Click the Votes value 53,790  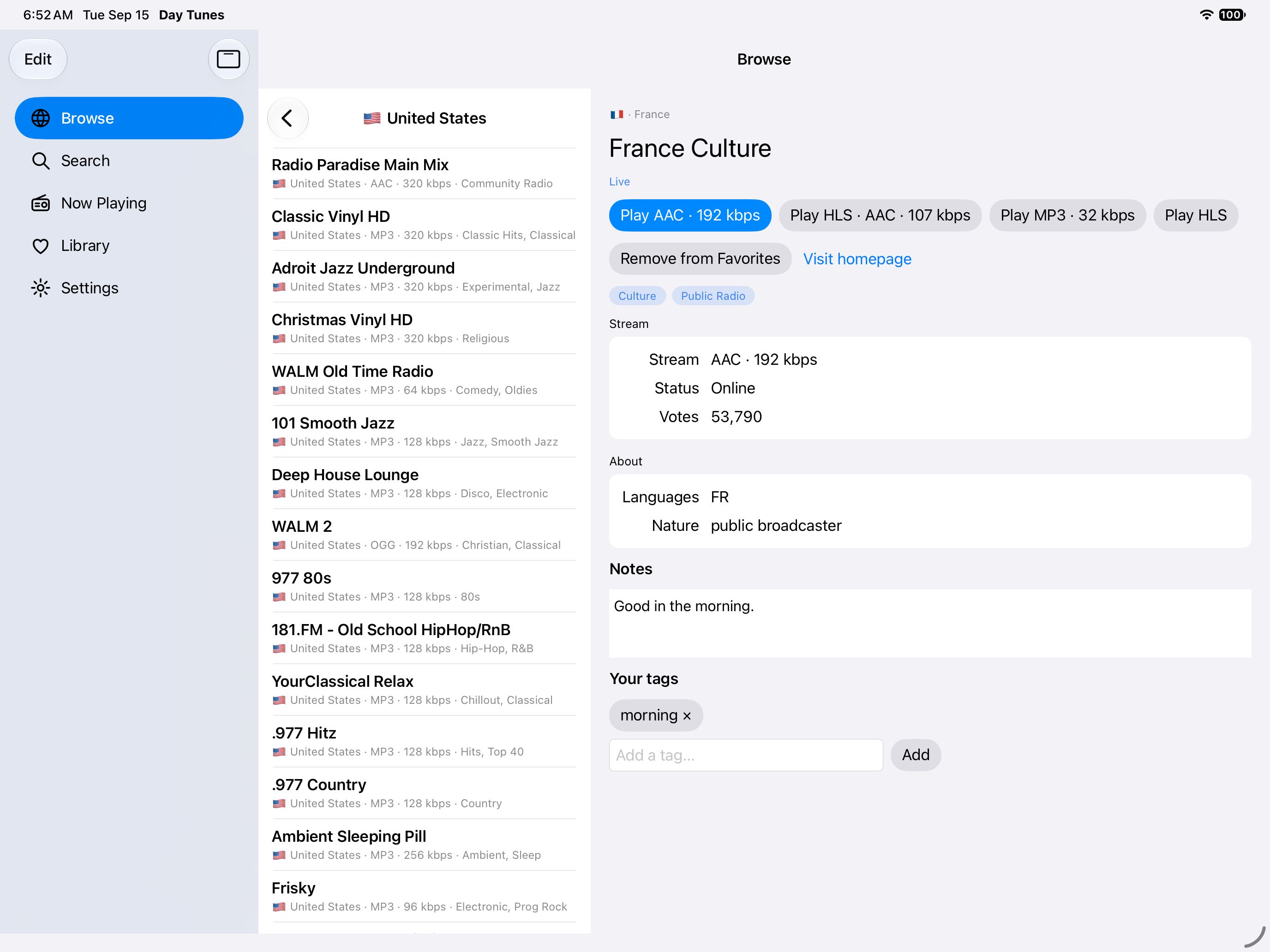pyautogui.click(x=736, y=416)
